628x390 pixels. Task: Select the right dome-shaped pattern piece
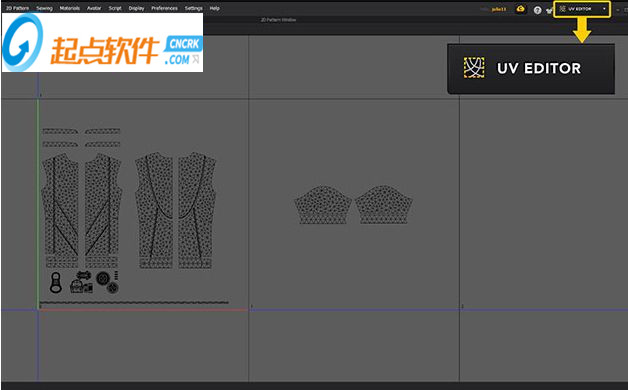click(x=384, y=204)
